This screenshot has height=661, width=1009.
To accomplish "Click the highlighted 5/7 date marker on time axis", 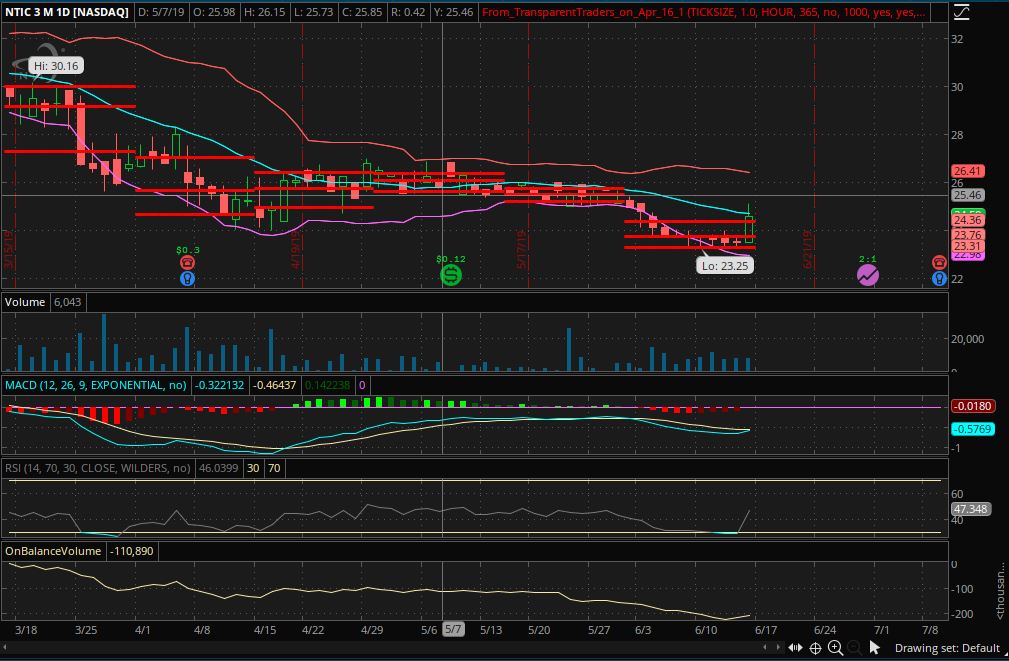I will [x=453, y=629].
